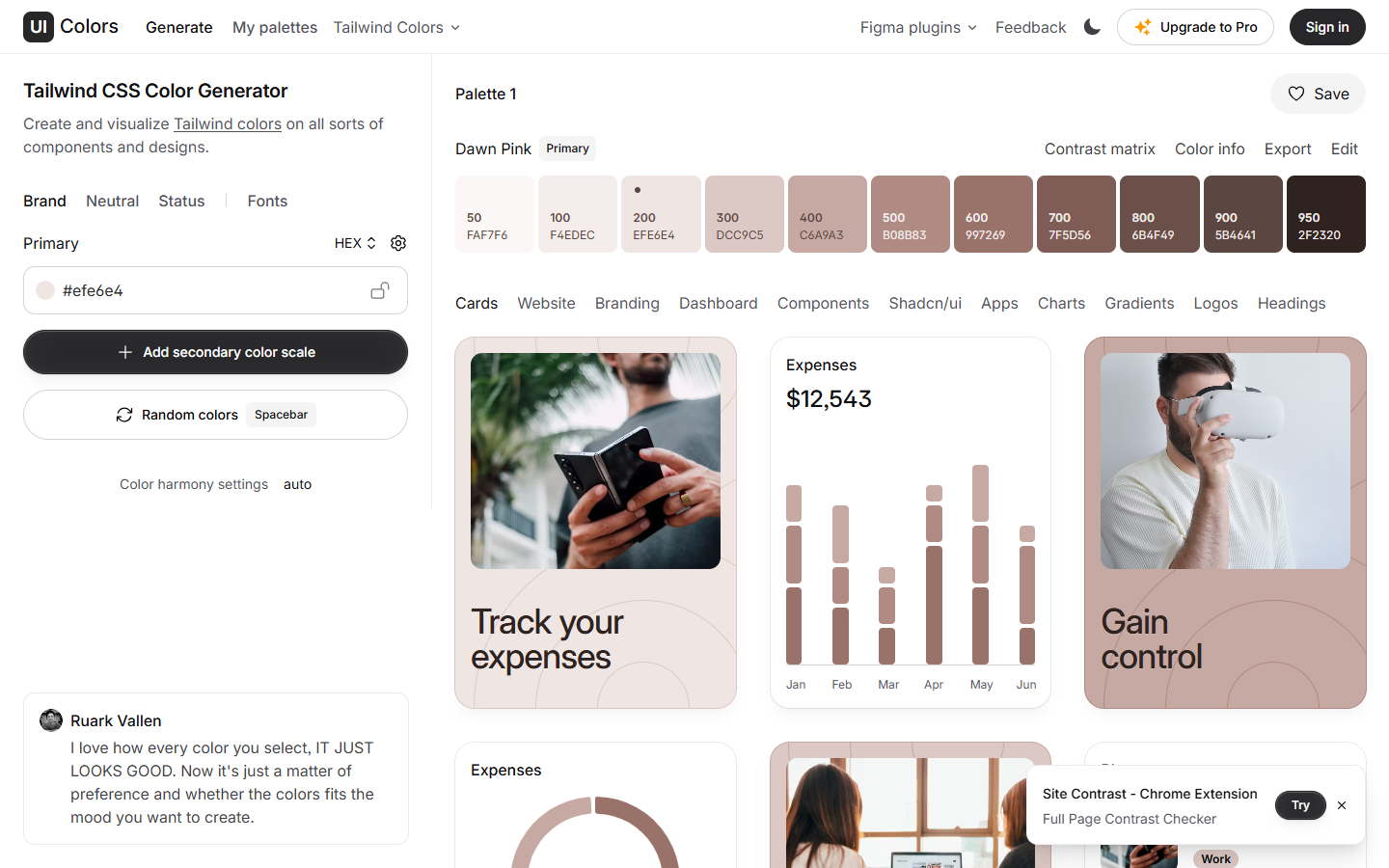Viewport: 1389px width, 868px height.
Task: Expand the Tailwind Colors dropdown
Action: 396,27
